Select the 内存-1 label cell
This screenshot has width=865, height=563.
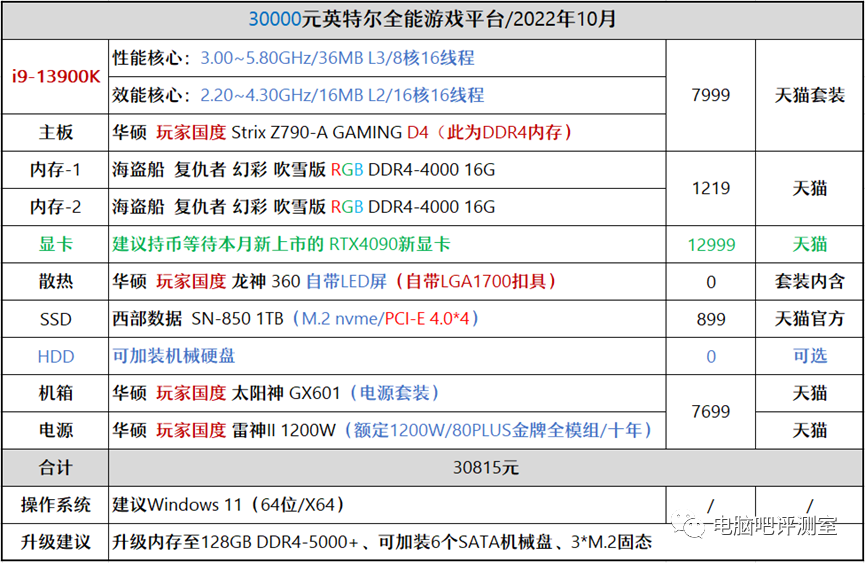(55, 170)
